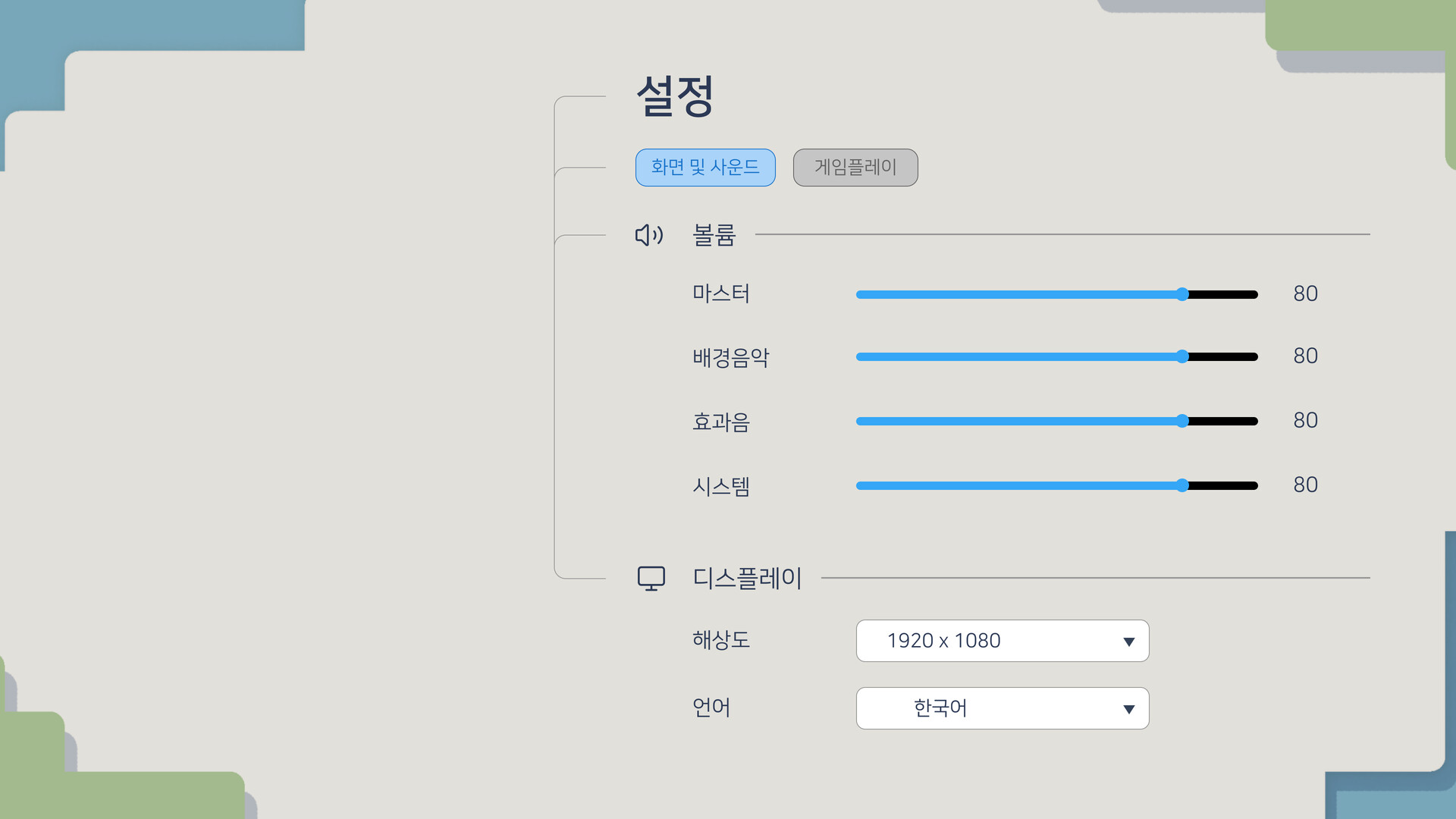The height and width of the screenshot is (819, 1456).
Task: Click the 디스플레이 section heading
Action: pyautogui.click(x=747, y=578)
